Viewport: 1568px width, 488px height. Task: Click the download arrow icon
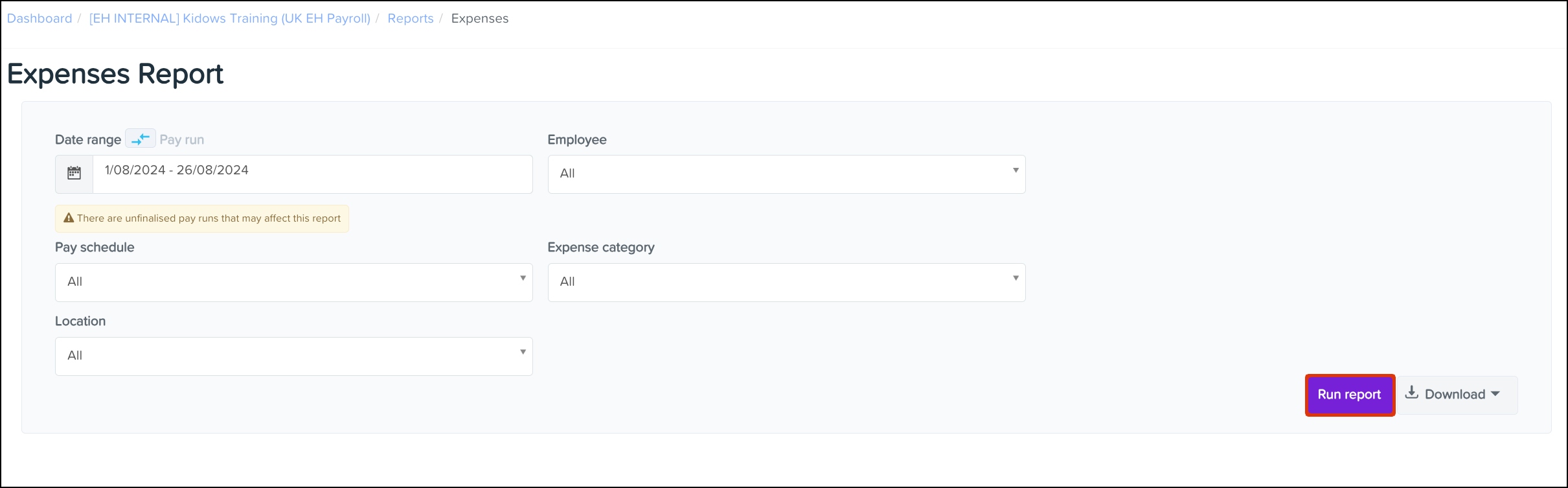click(x=1411, y=393)
